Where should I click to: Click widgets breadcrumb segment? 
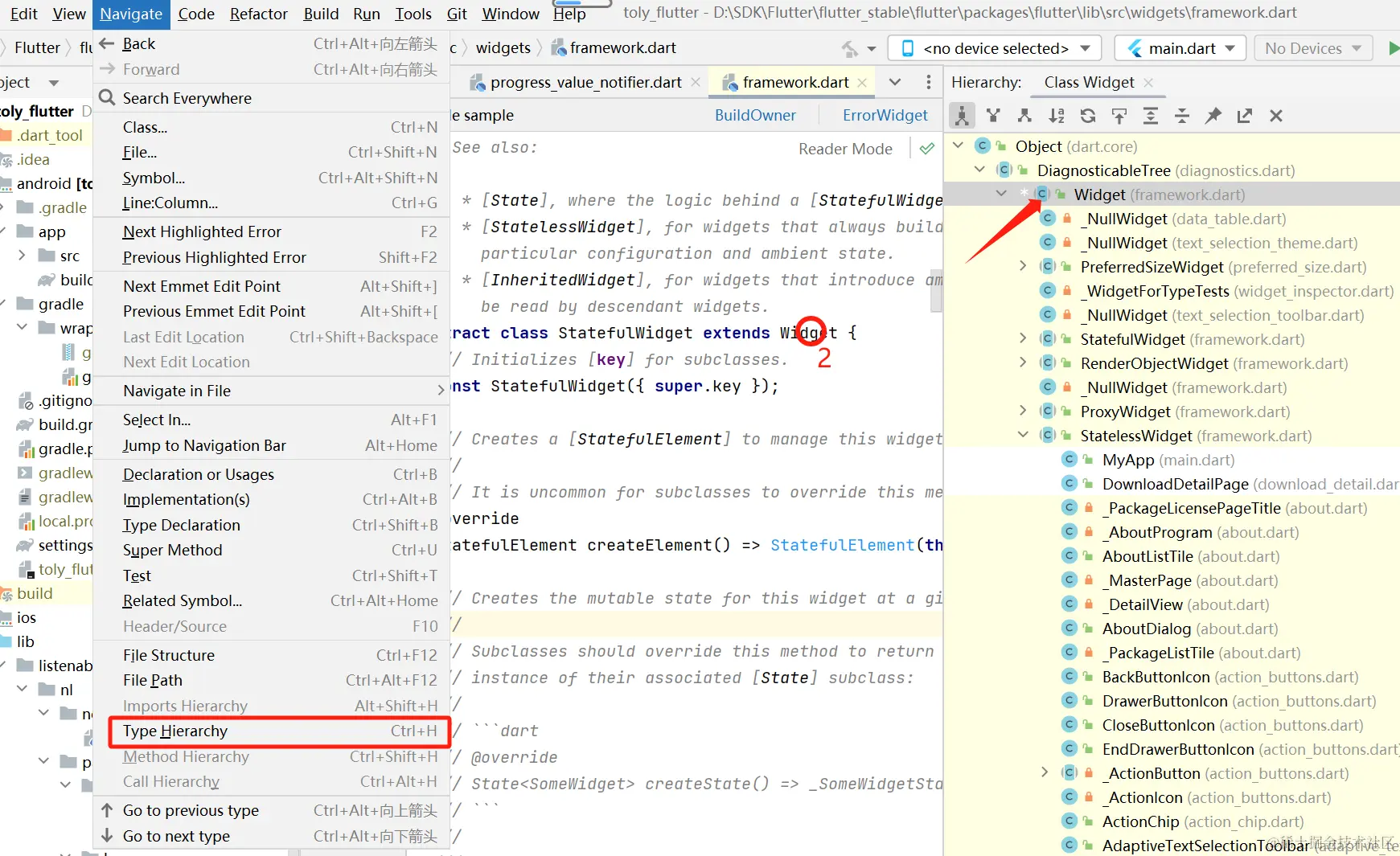pos(503,48)
